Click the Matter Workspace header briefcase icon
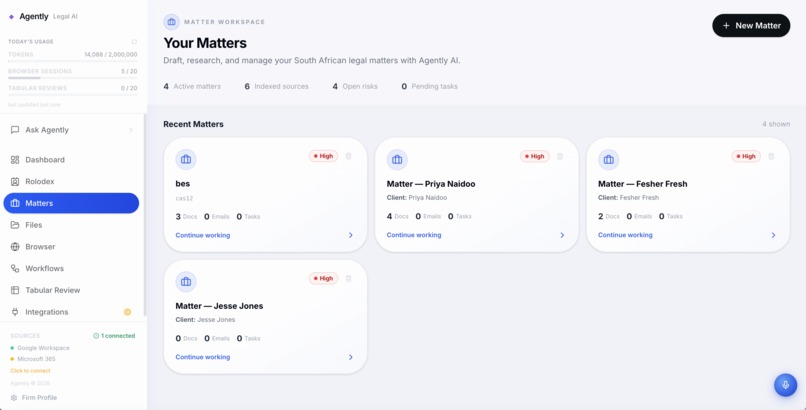The width and height of the screenshot is (806, 410). point(172,22)
